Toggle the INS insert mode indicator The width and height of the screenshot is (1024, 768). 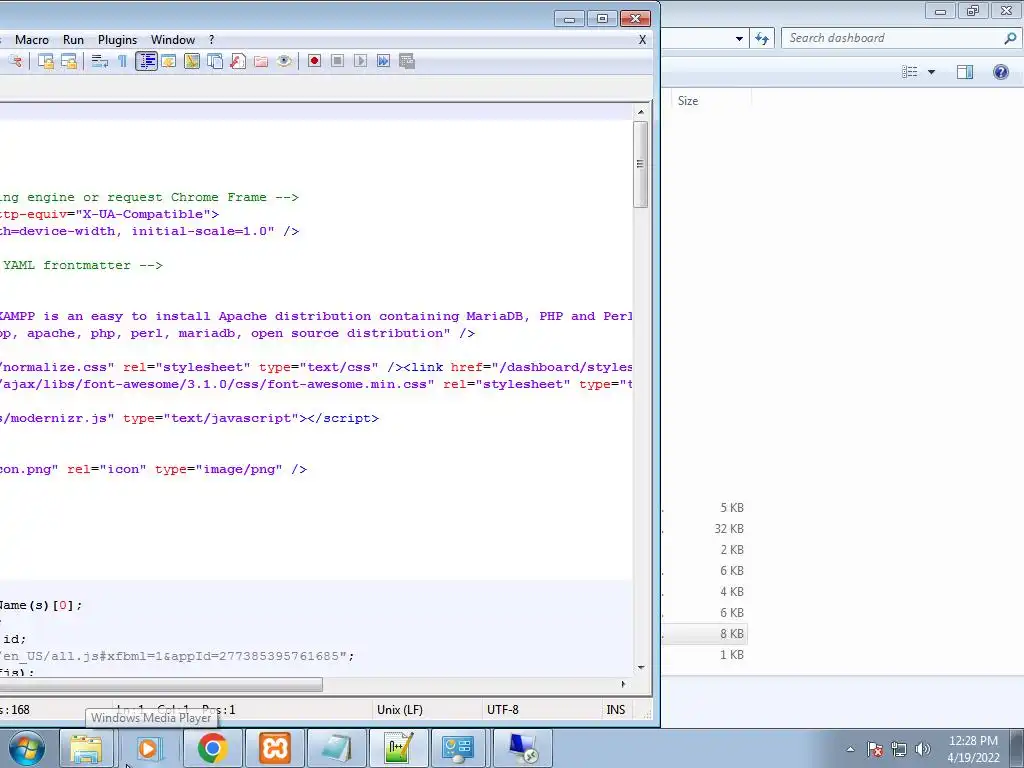[x=616, y=710]
